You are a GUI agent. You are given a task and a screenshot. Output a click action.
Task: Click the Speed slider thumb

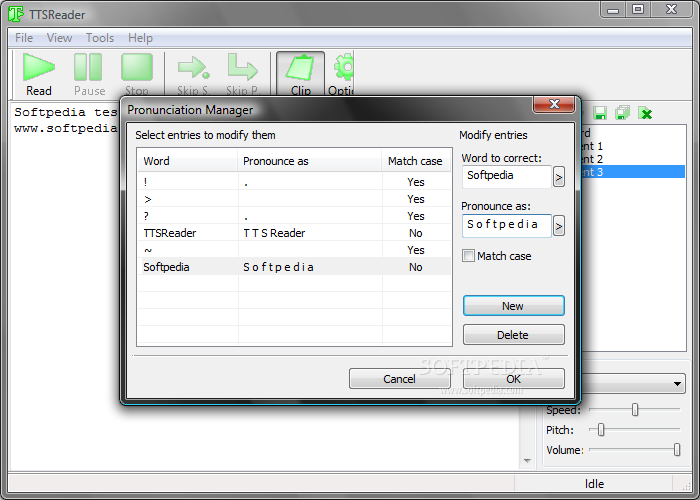[x=635, y=409]
